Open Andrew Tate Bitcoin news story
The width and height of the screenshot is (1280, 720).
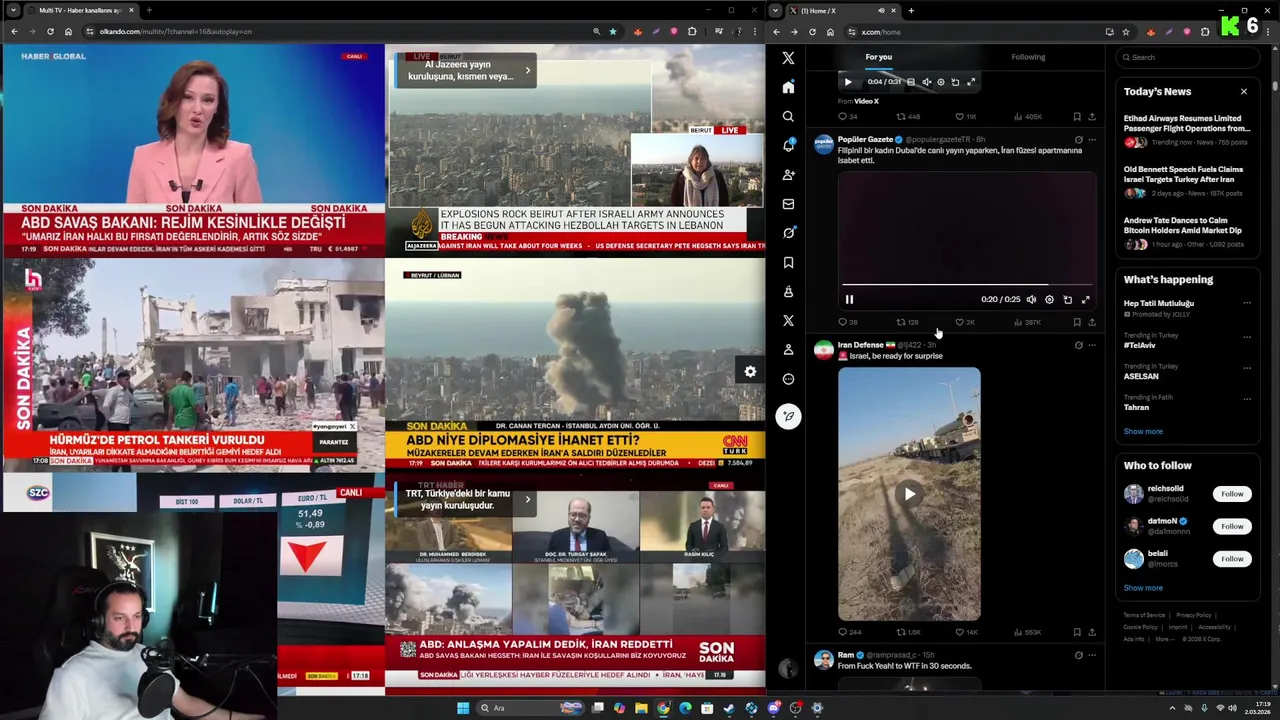1187,232
